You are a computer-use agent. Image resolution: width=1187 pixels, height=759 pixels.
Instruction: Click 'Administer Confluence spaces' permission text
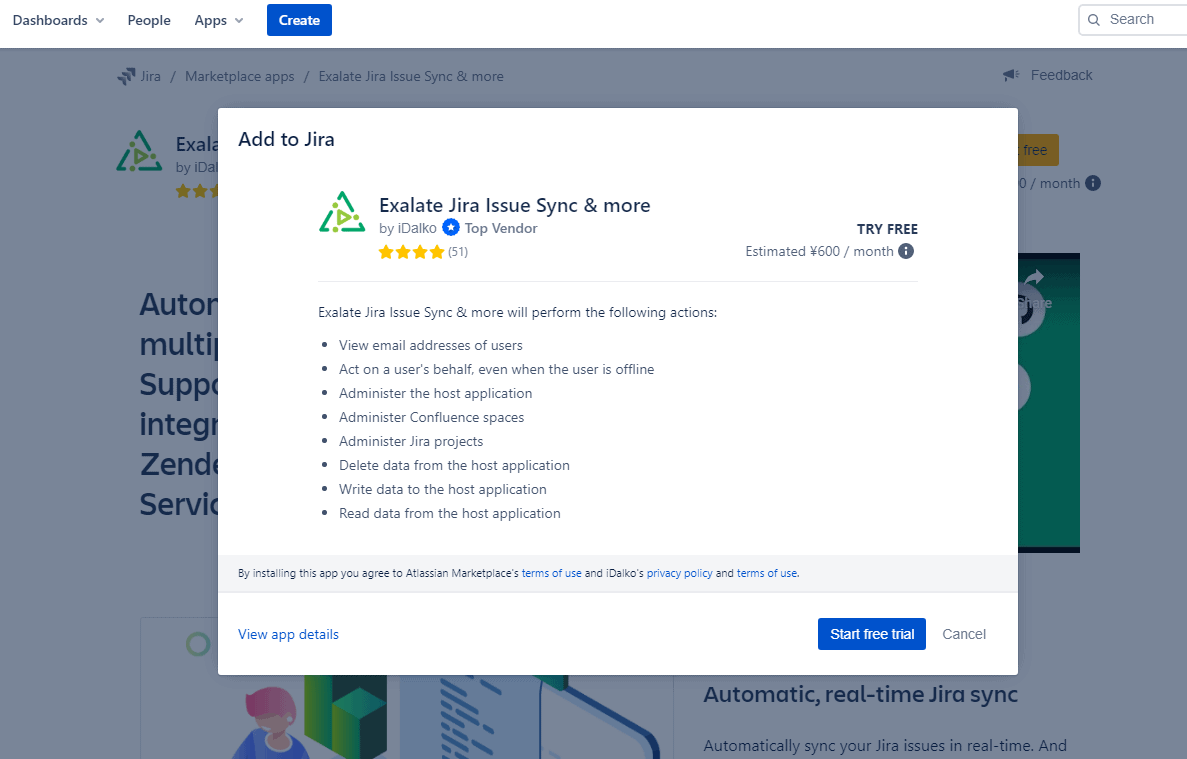coord(431,417)
